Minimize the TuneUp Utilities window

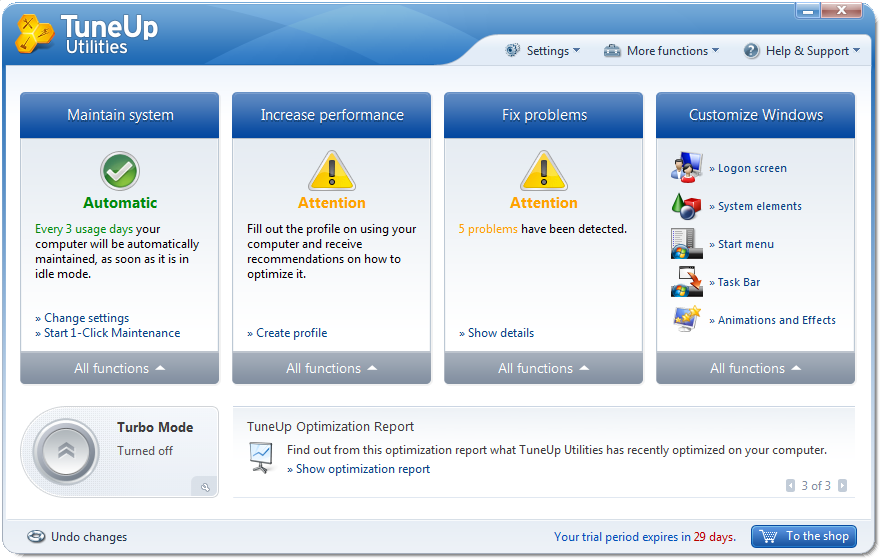pyautogui.click(x=808, y=11)
